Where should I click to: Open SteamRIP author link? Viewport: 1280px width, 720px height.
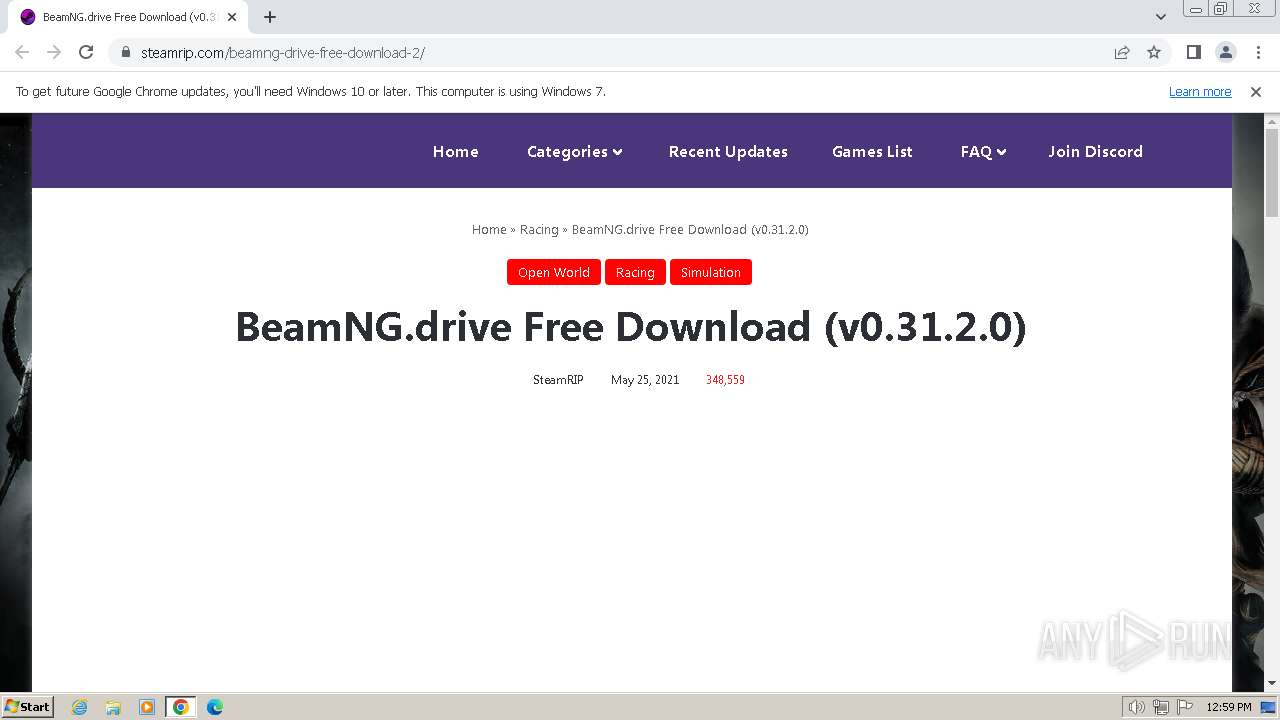tap(558, 380)
